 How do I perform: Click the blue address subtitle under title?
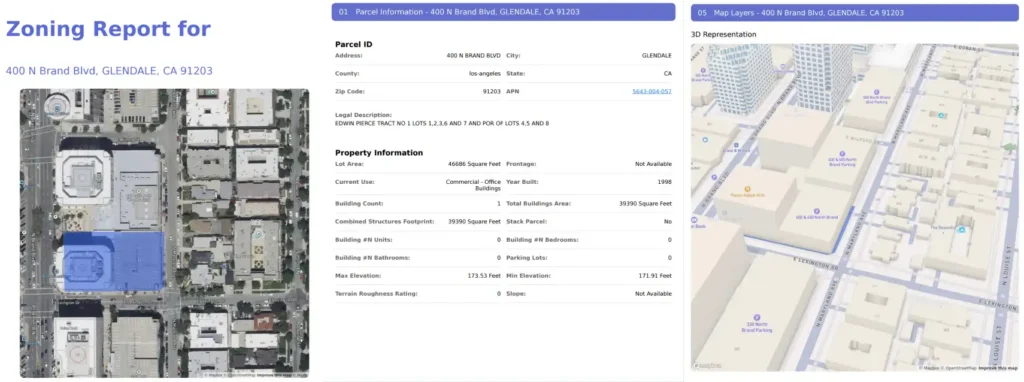coord(109,71)
